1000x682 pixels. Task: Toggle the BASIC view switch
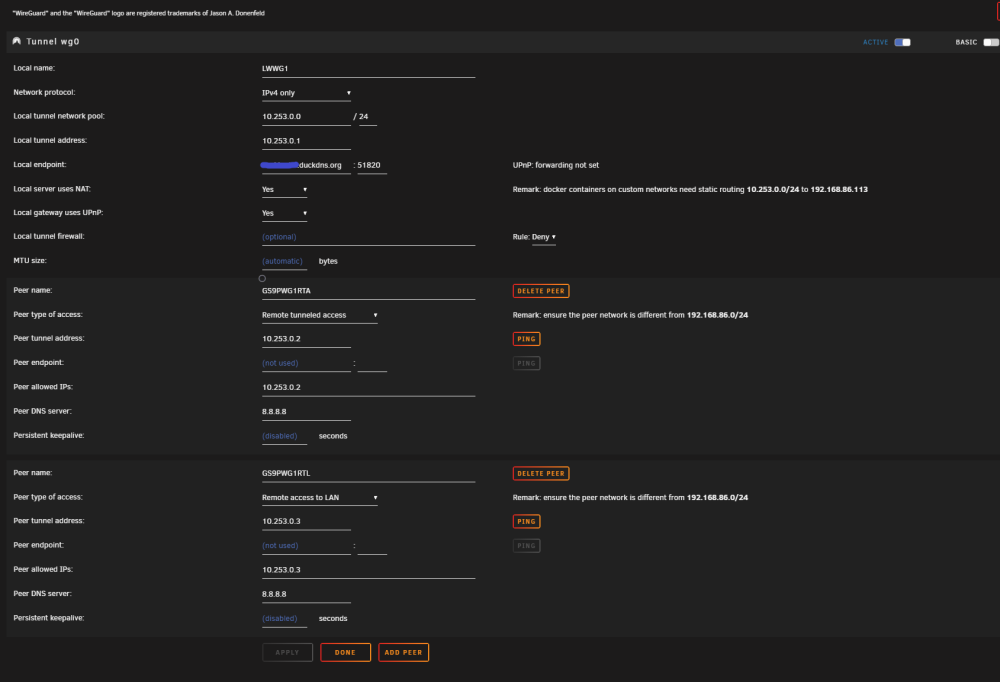(x=991, y=42)
